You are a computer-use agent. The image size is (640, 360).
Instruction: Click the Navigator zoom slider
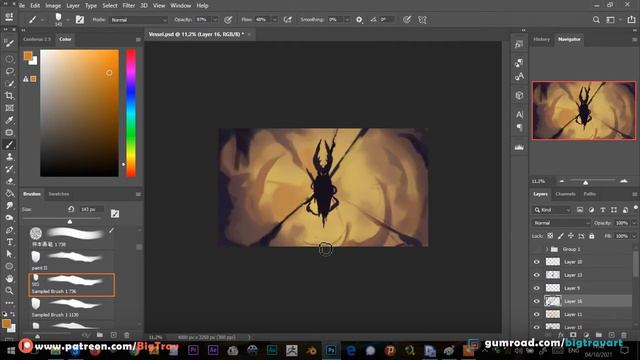(593, 181)
